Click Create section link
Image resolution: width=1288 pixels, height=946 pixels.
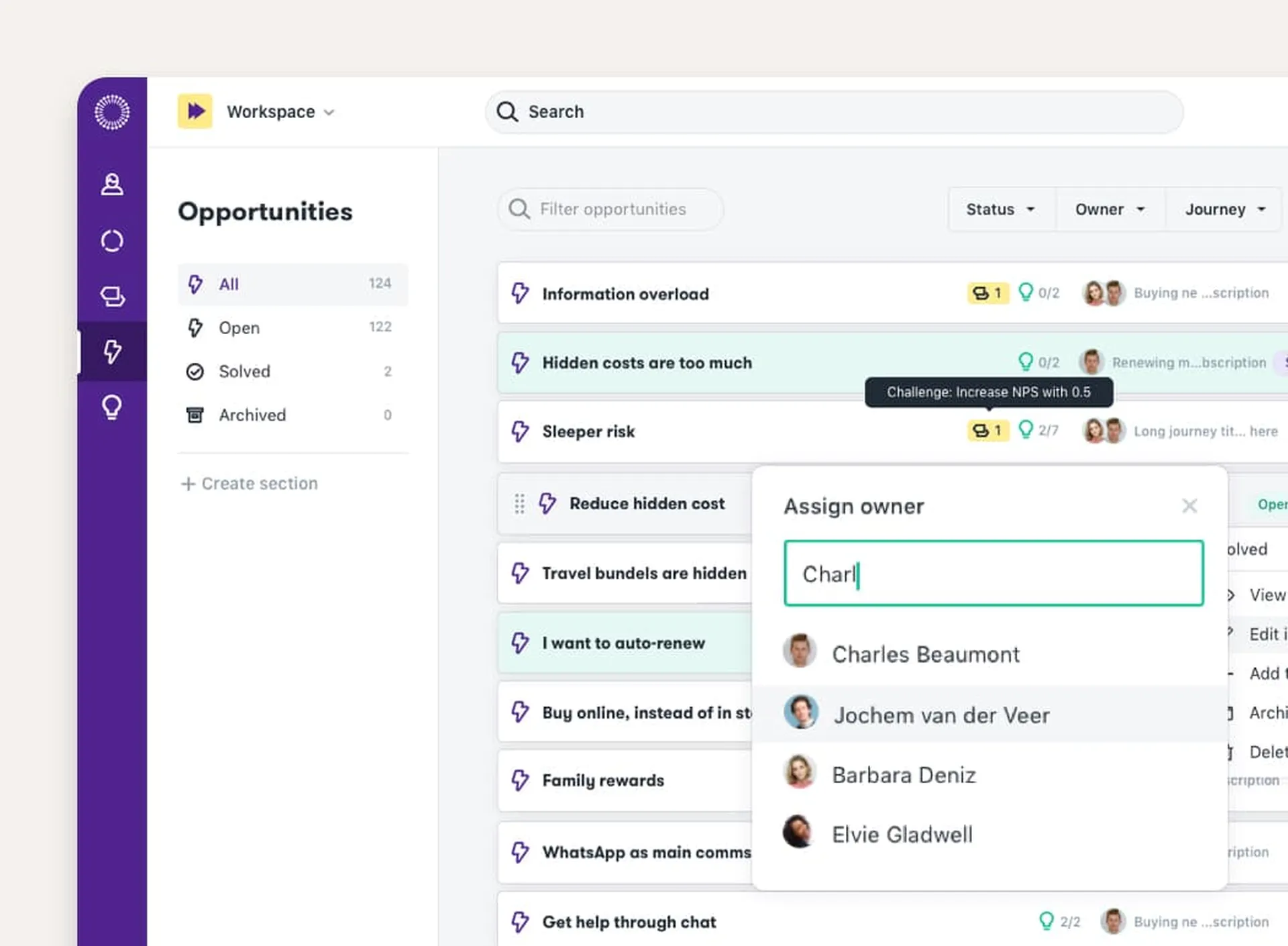coord(250,483)
